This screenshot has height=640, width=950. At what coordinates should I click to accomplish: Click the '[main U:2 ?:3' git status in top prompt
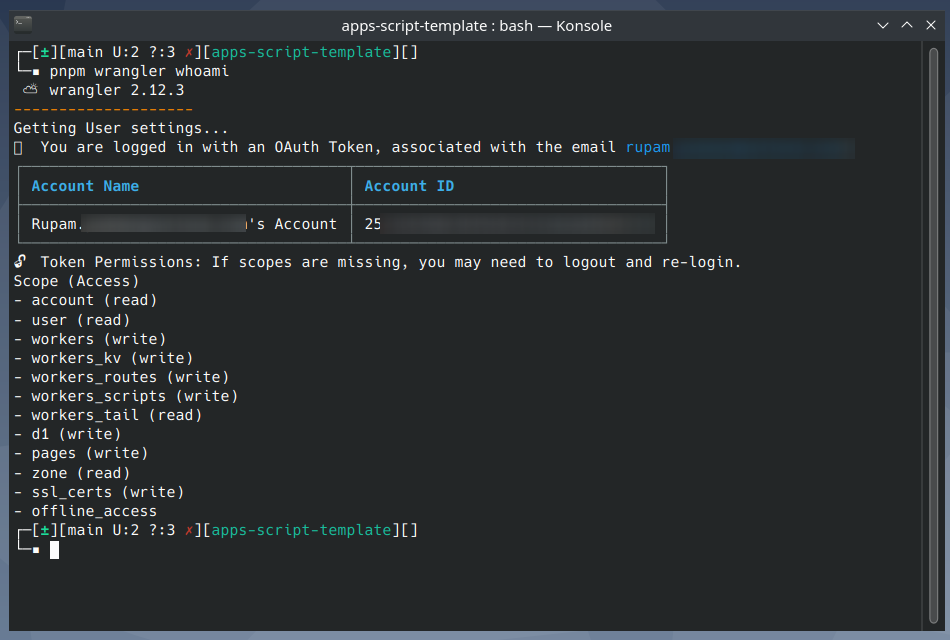[117, 52]
